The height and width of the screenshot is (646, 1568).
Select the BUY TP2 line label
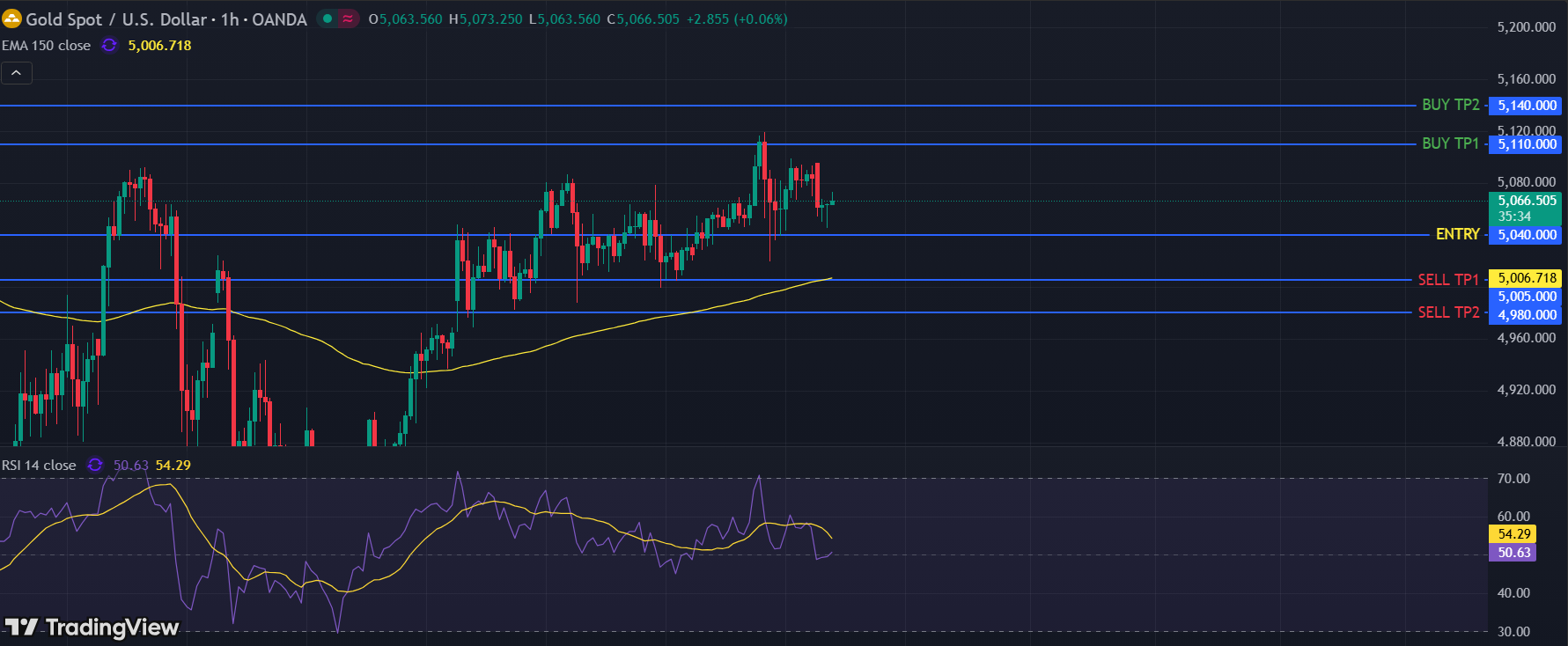click(1450, 105)
